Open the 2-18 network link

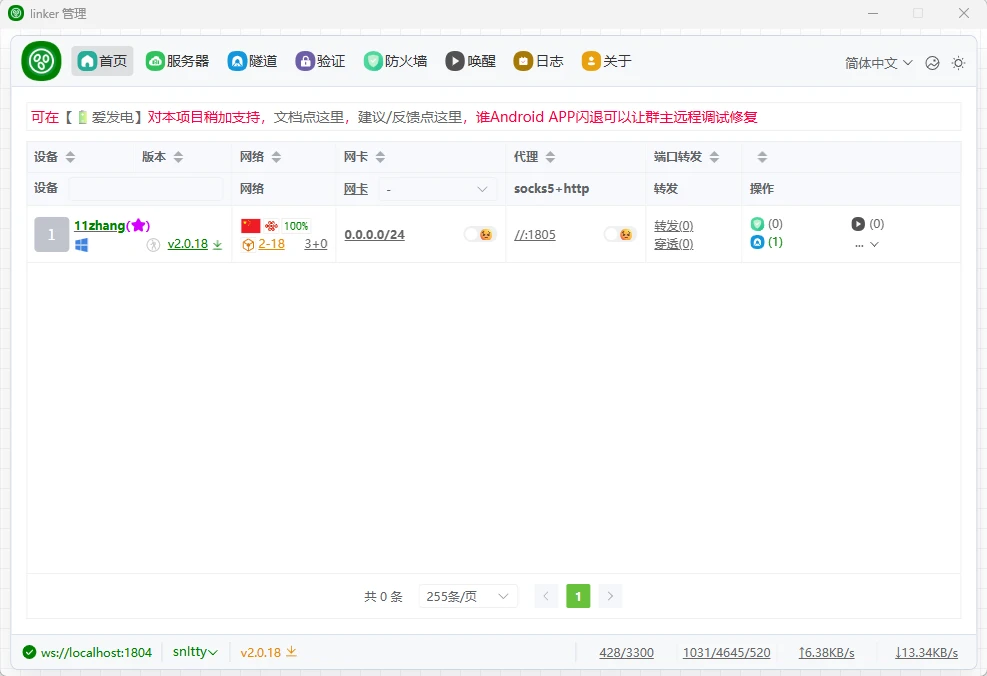pos(271,244)
